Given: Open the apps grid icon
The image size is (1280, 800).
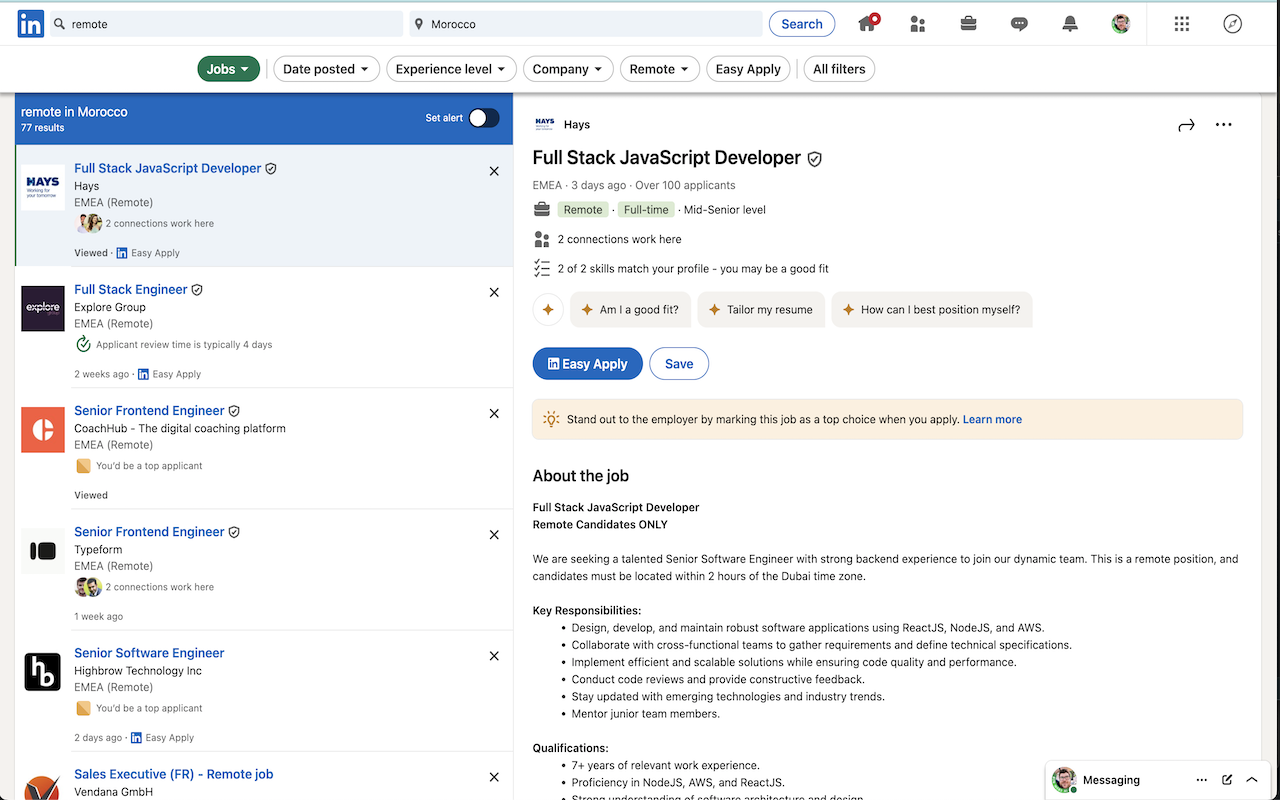Looking at the screenshot, I should coord(1181,24).
